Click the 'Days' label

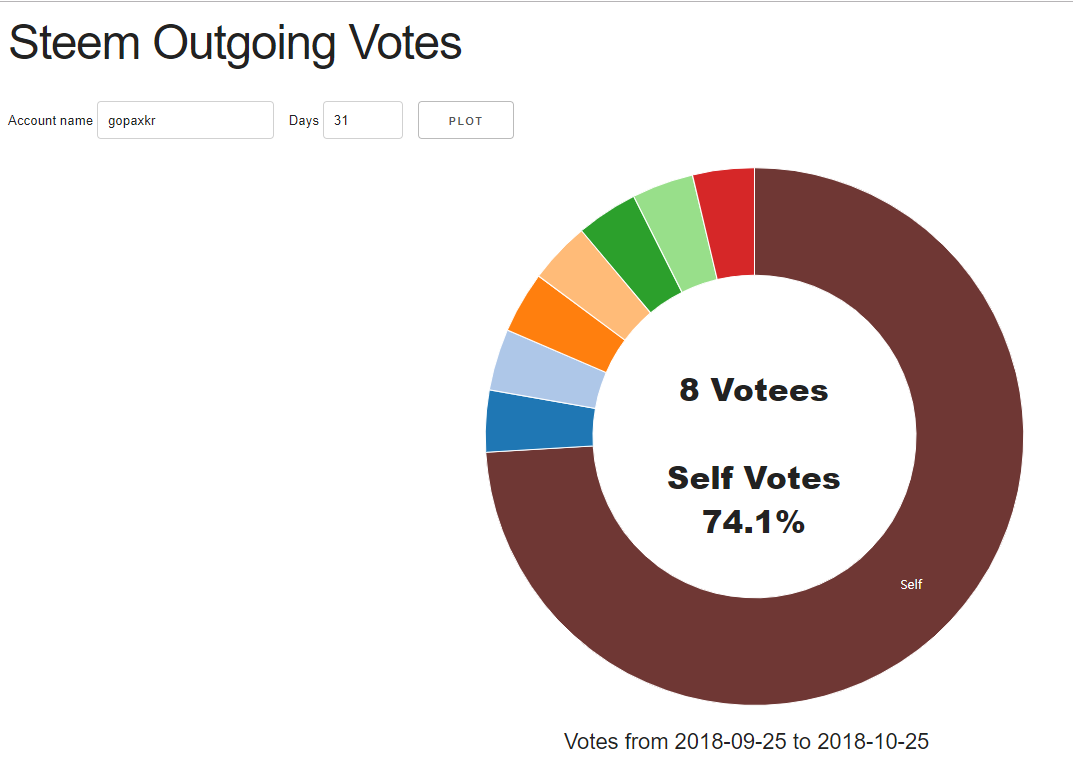pos(303,120)
